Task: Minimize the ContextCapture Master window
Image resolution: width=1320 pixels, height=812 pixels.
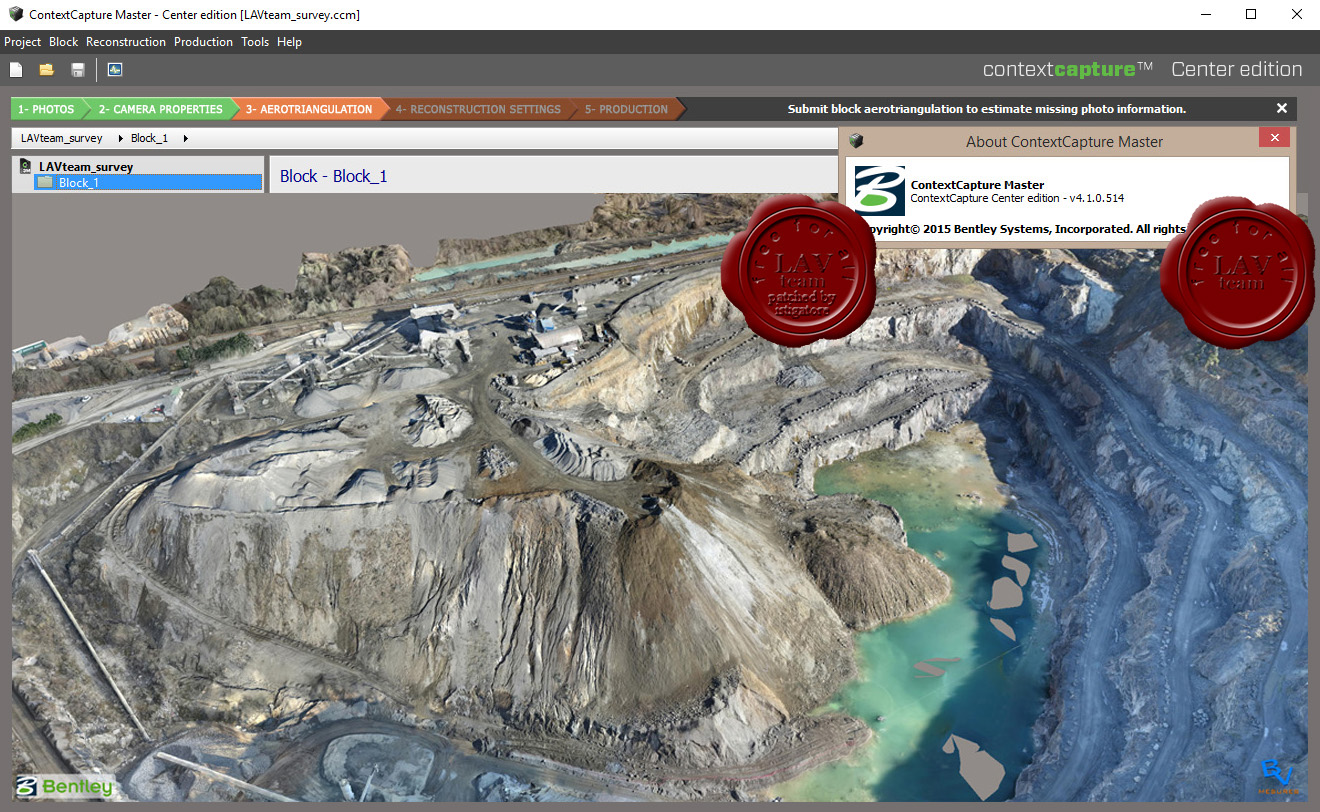Action: 1205,14
